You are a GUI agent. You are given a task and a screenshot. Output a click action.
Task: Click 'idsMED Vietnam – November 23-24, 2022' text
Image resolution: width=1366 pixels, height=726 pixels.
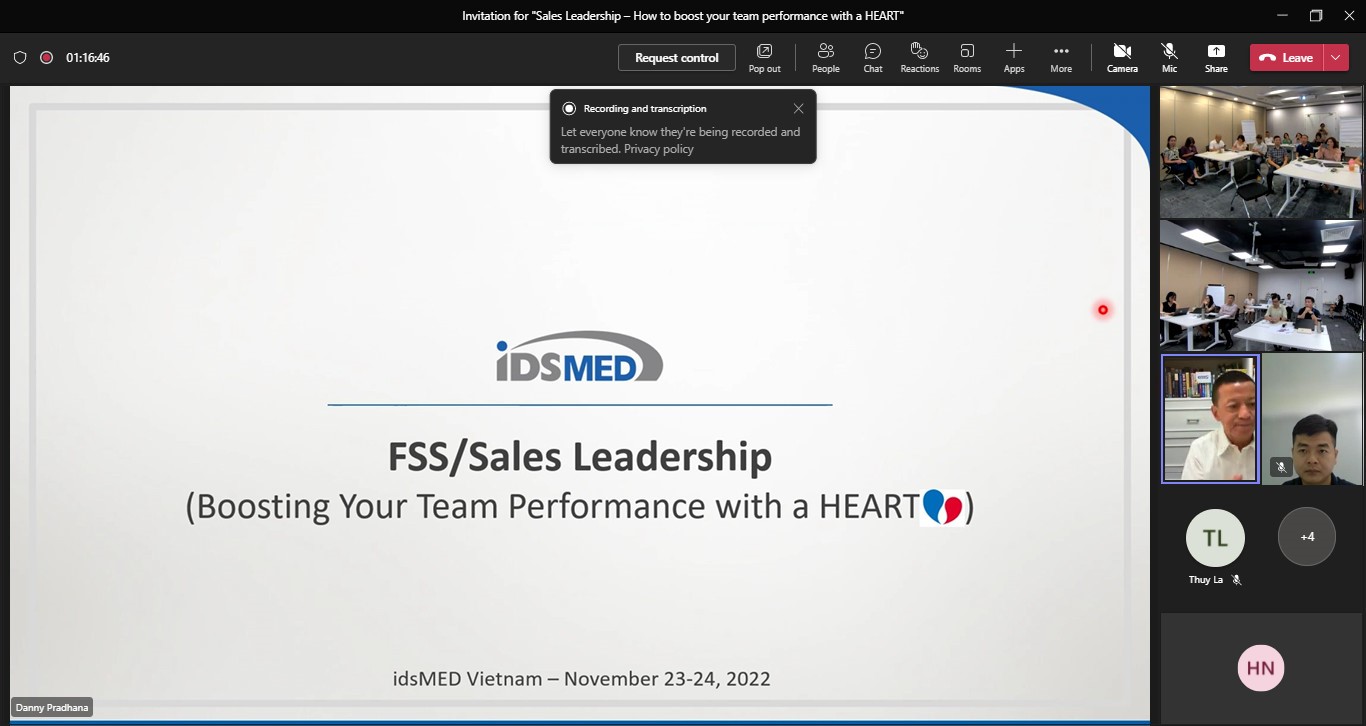581,678
